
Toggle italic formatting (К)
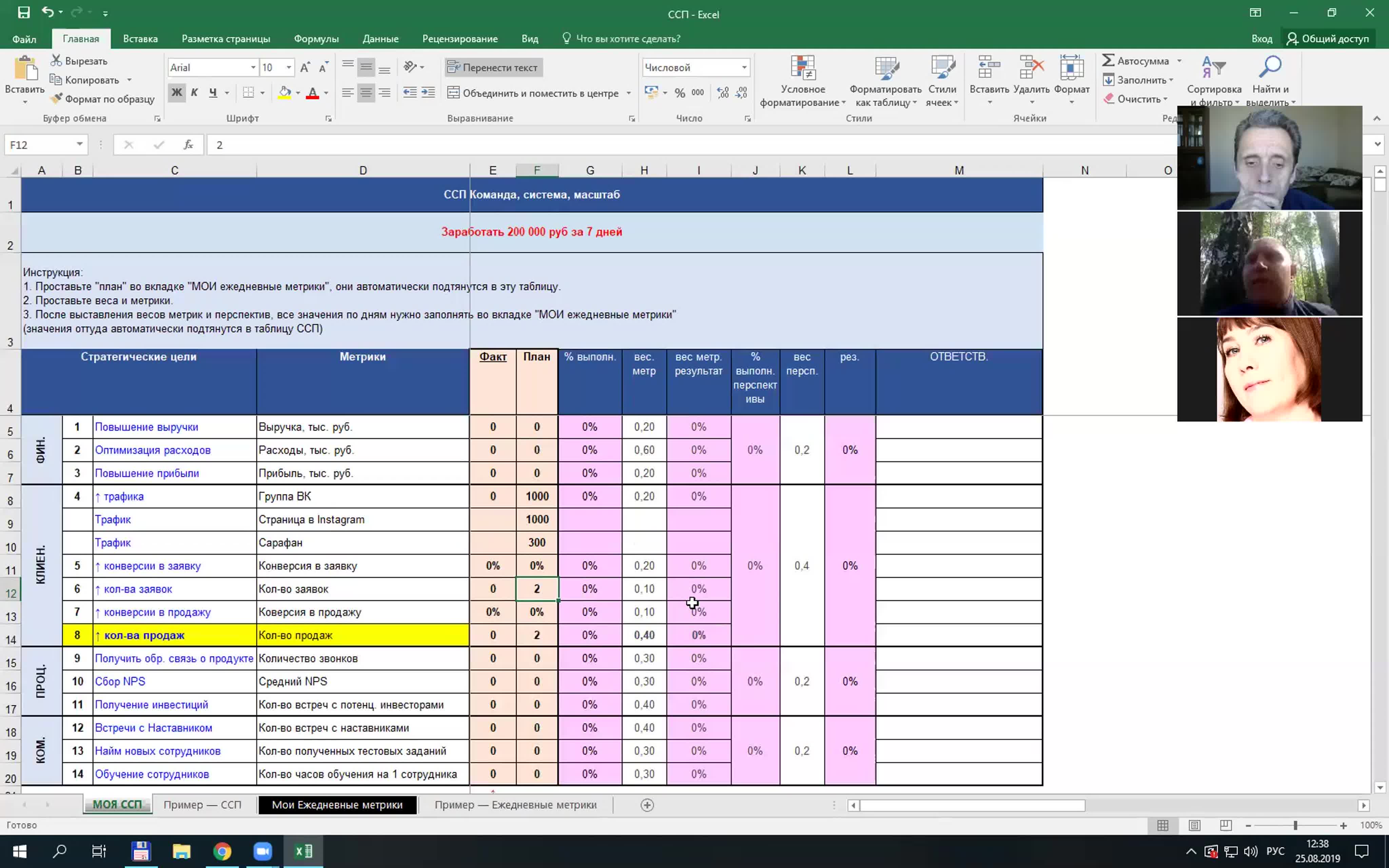pos(195,93)
